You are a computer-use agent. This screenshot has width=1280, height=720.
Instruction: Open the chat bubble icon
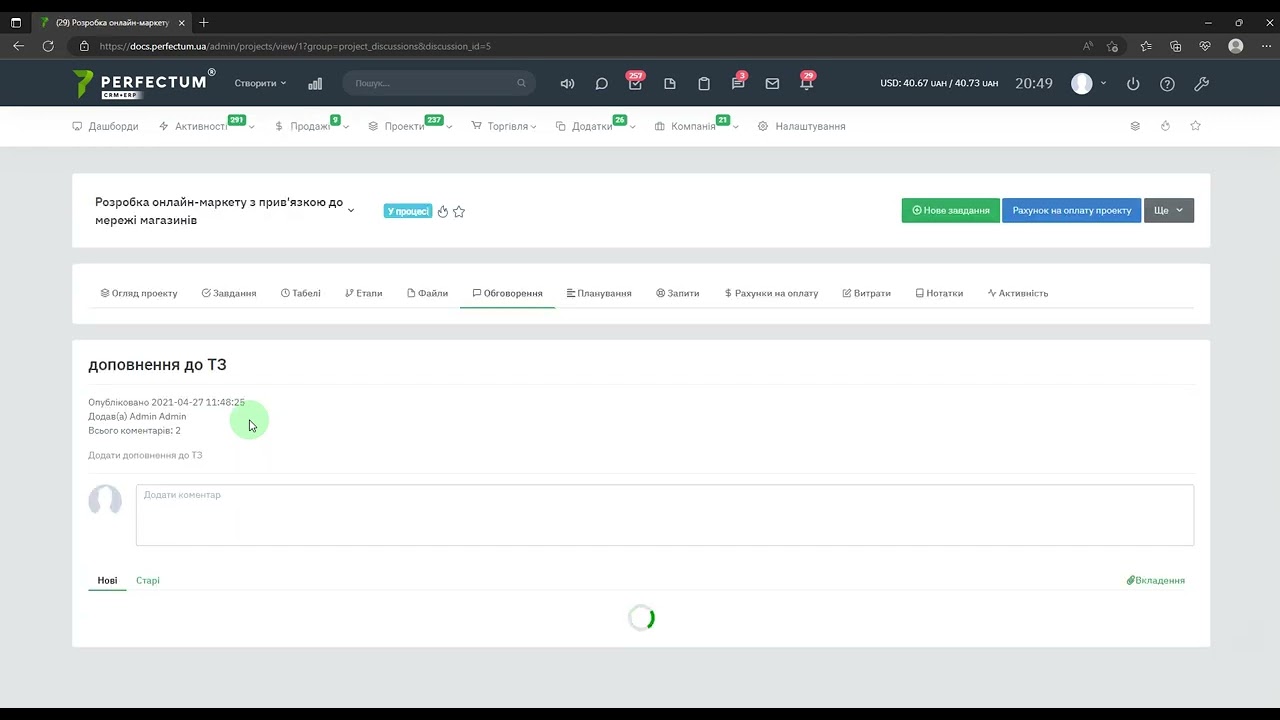tap(601, 84)
